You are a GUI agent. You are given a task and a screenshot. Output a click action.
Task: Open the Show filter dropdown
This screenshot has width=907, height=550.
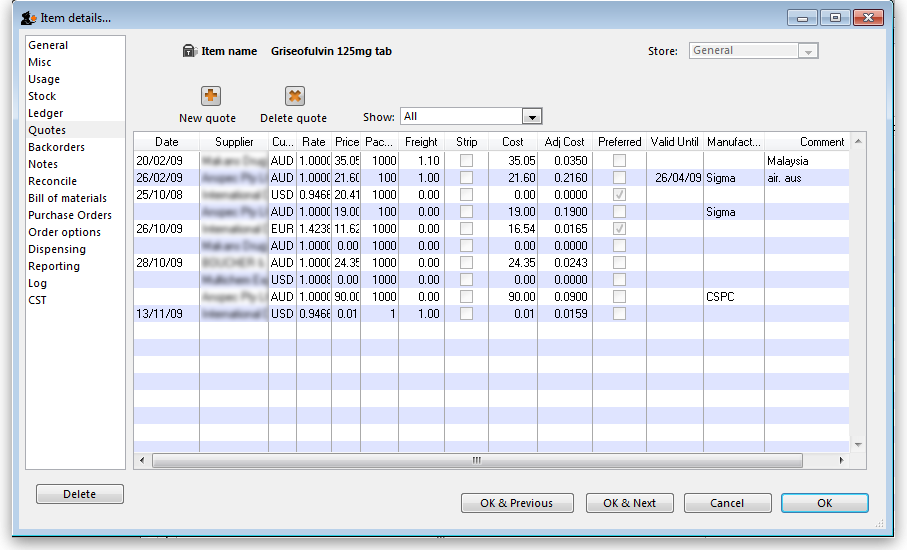[532, 117]
